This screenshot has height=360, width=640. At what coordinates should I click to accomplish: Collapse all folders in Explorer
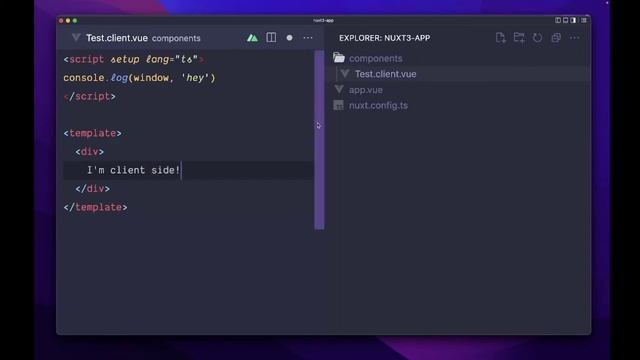pyautogui.click(x=556, y=38)
